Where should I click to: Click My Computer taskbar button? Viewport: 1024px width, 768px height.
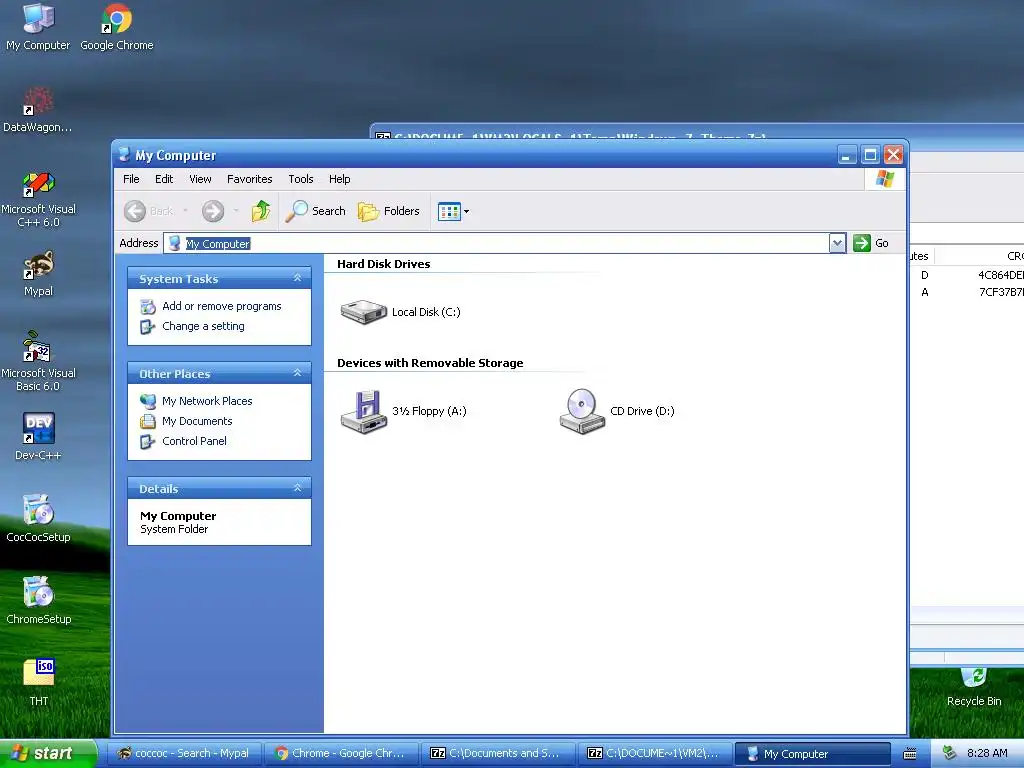click(x=812, y=753)
